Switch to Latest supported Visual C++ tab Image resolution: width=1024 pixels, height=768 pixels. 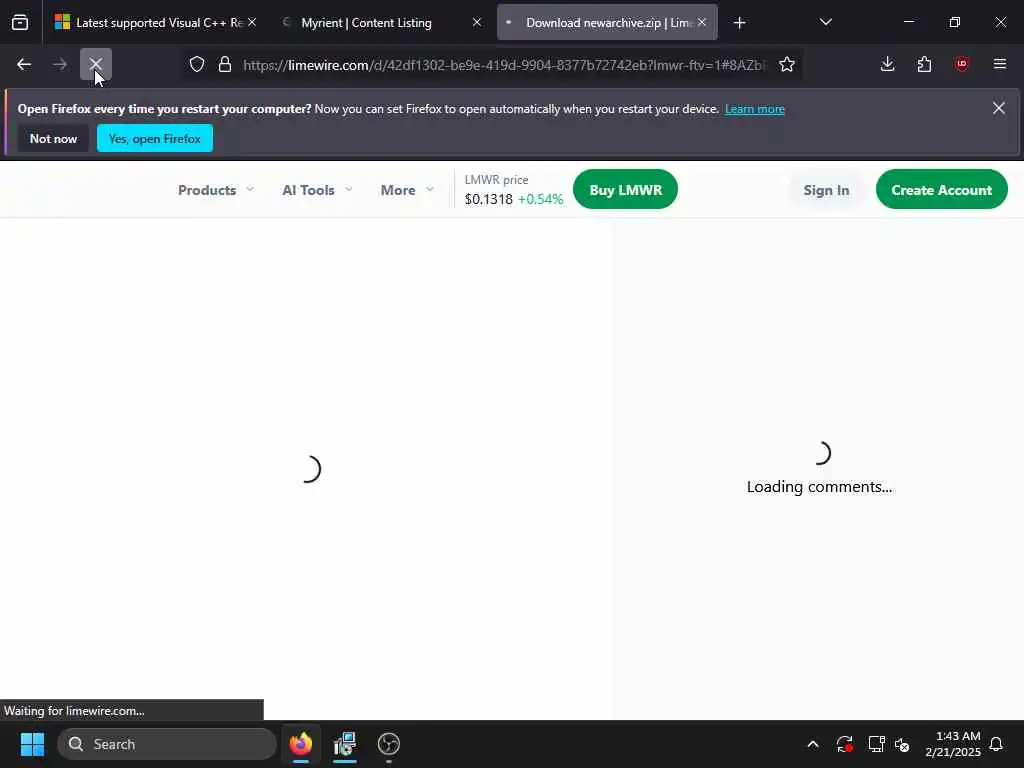click(155, 23)
